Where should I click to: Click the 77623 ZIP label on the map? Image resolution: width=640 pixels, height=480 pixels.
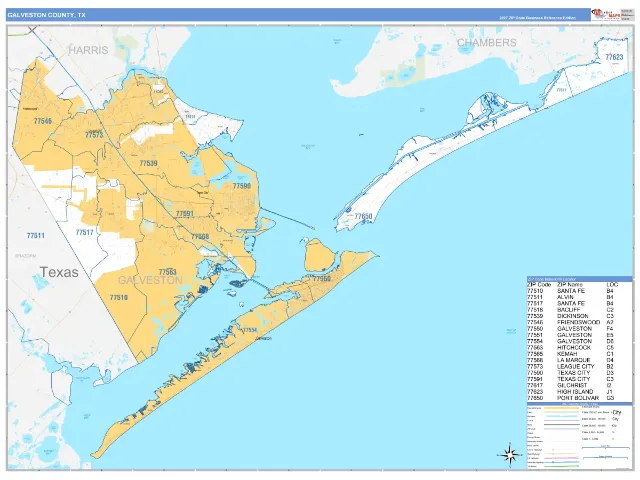614,57
